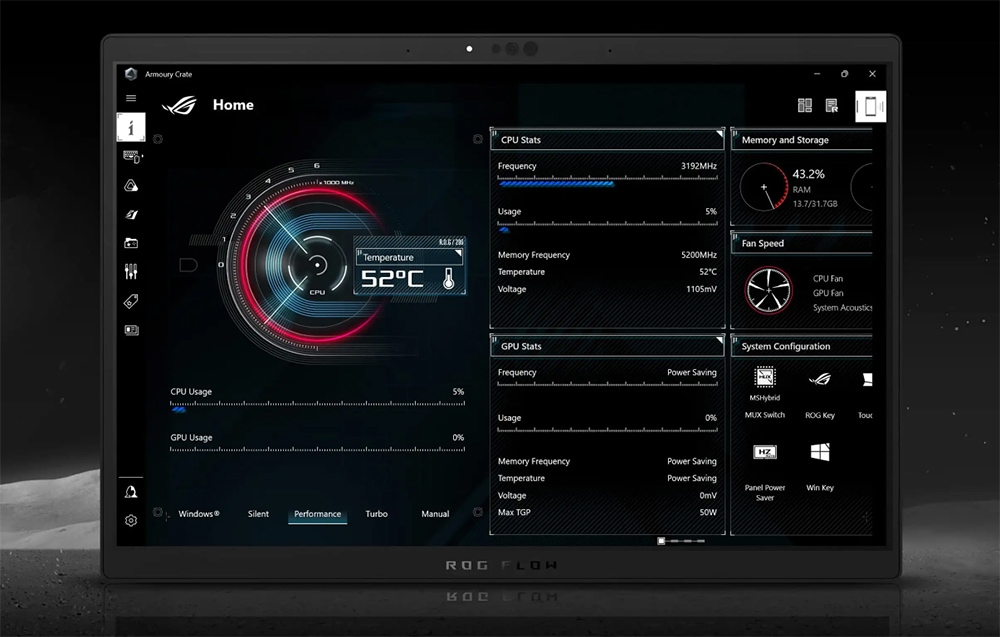Open Game Library folder sidebar icon

click(x=131, y=243)
